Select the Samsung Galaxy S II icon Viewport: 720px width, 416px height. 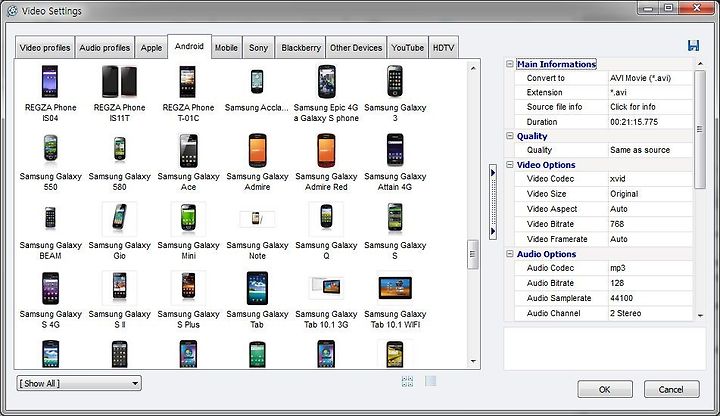click(x=119, y=286)
